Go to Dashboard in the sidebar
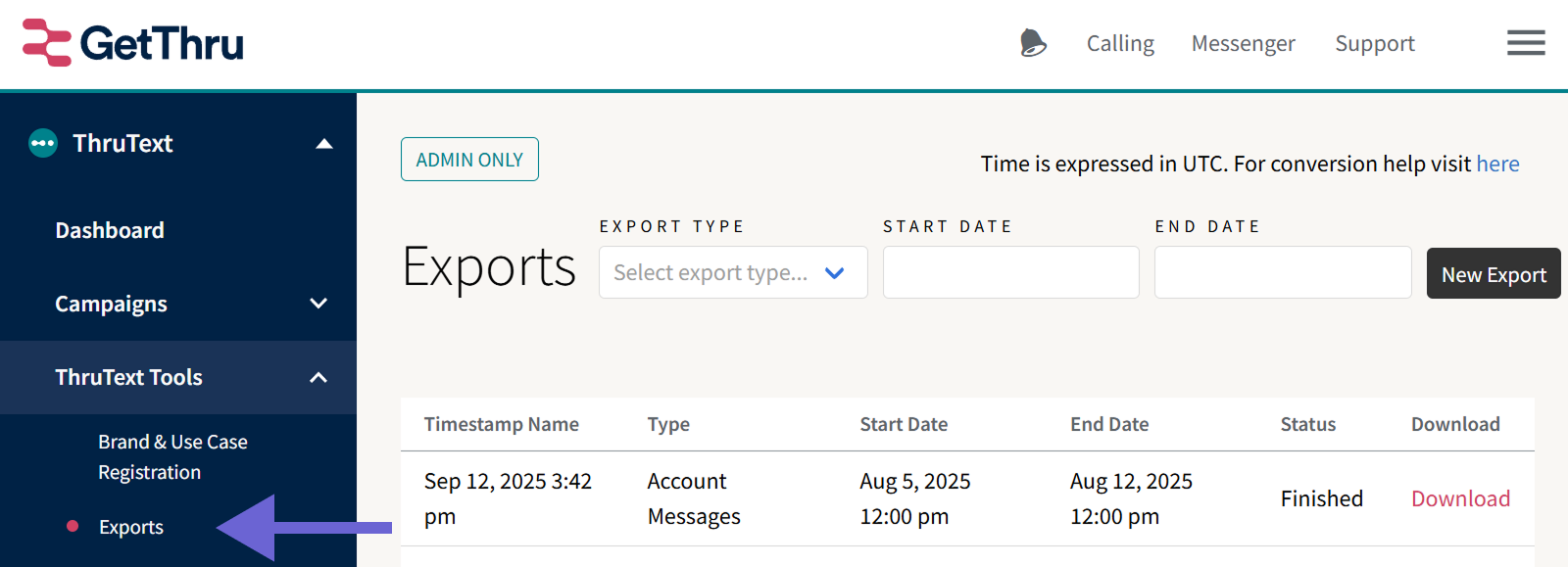This screenshot has height=567, width=1568. 110,230
